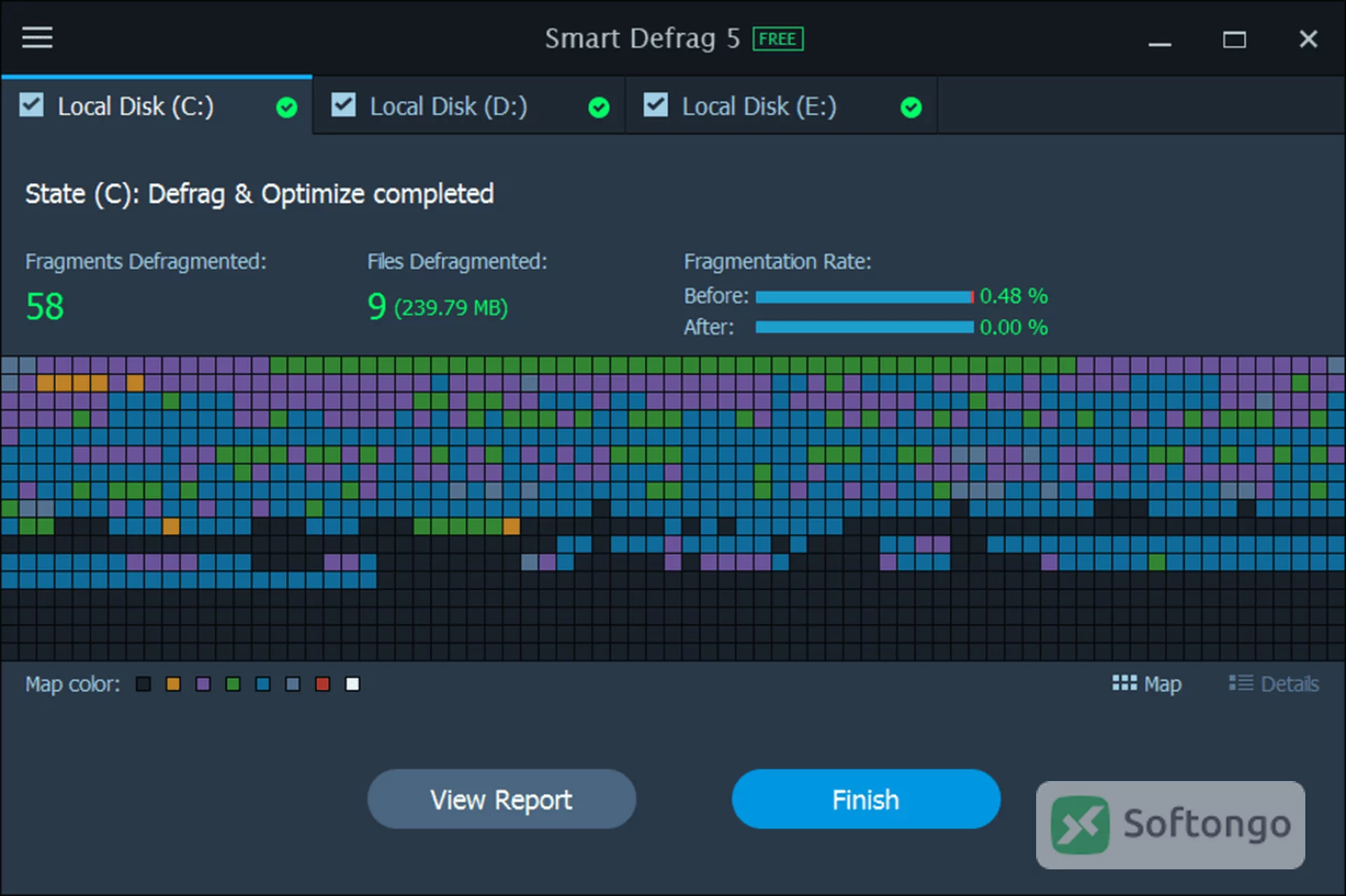Viewport: 1346px width, 896px height.
Task: Click the green status check on C: tab
Action: click(287, 107)
